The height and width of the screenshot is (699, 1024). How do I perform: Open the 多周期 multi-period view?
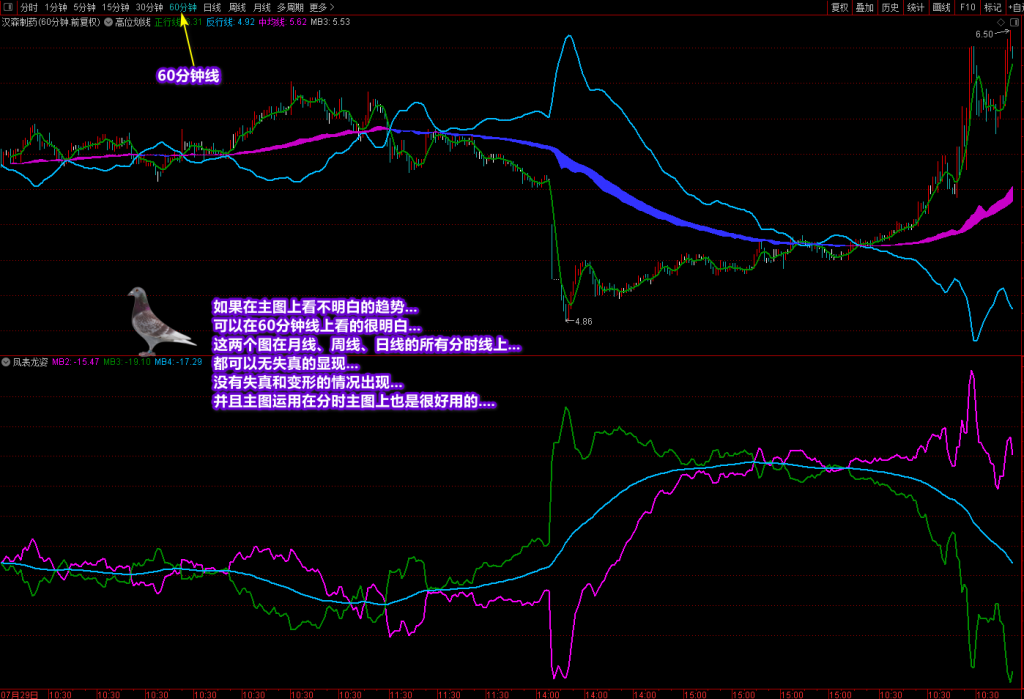(x=291, y=7)
